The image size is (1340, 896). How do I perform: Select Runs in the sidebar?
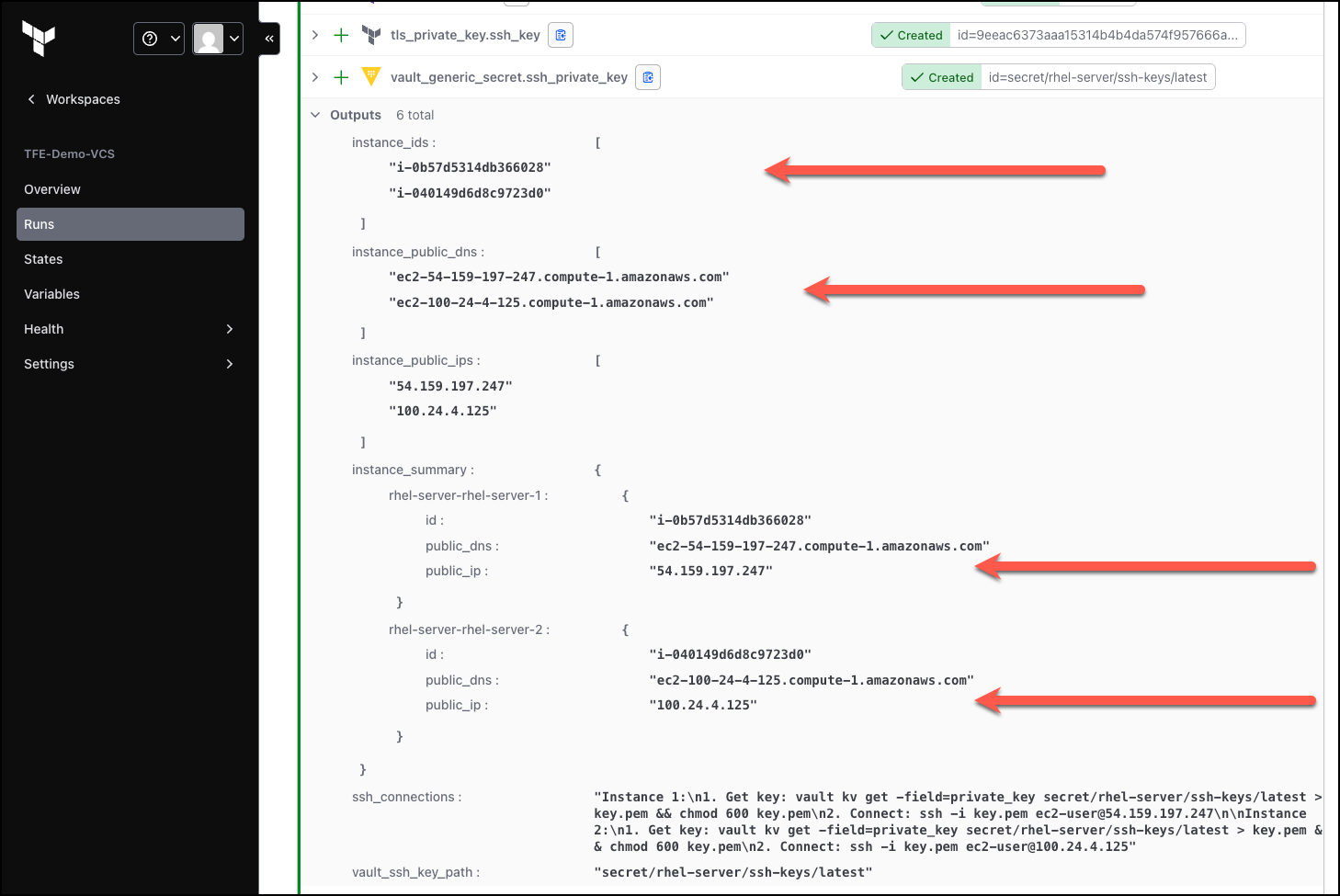[131, 224]
